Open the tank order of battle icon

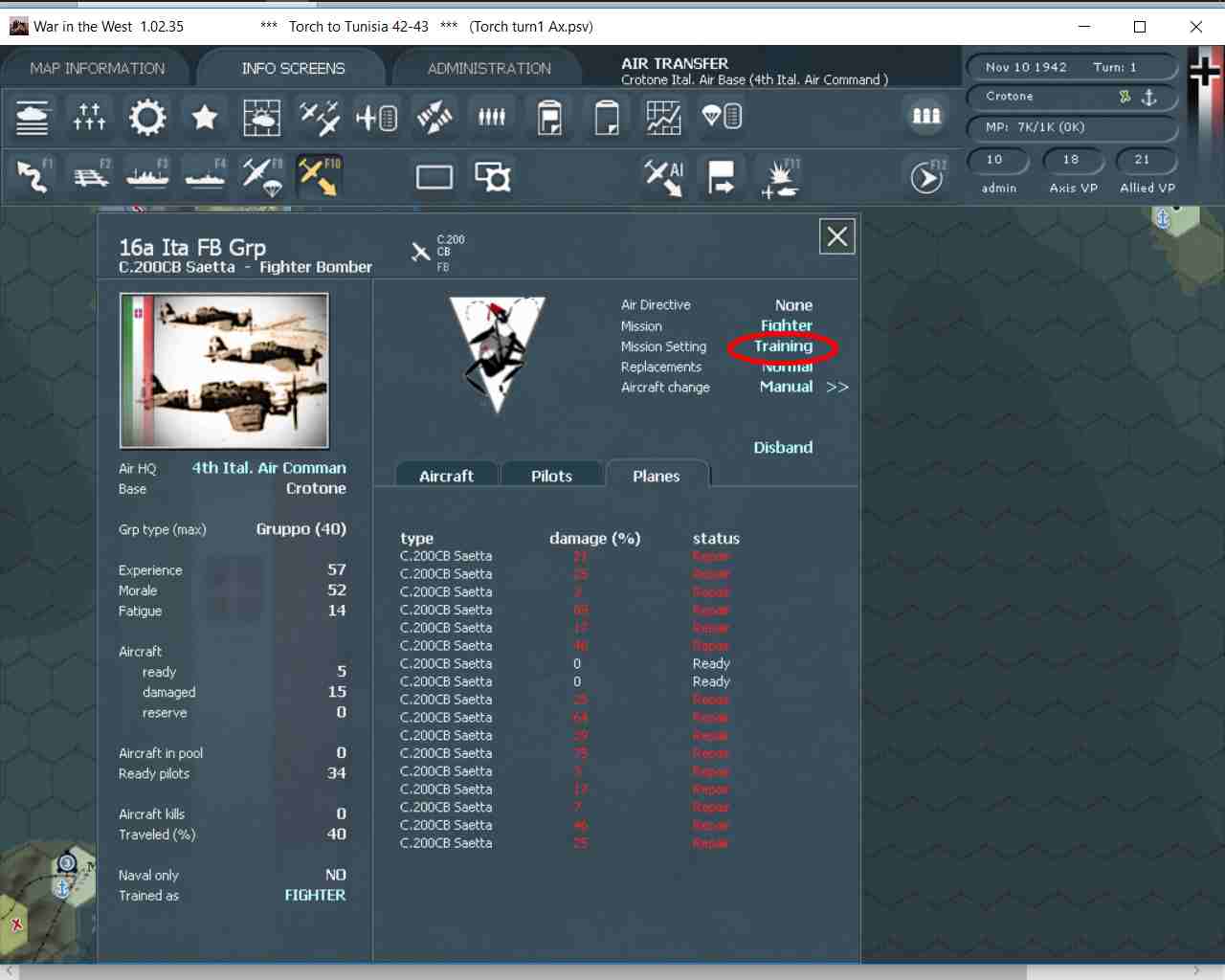[33, 117]
